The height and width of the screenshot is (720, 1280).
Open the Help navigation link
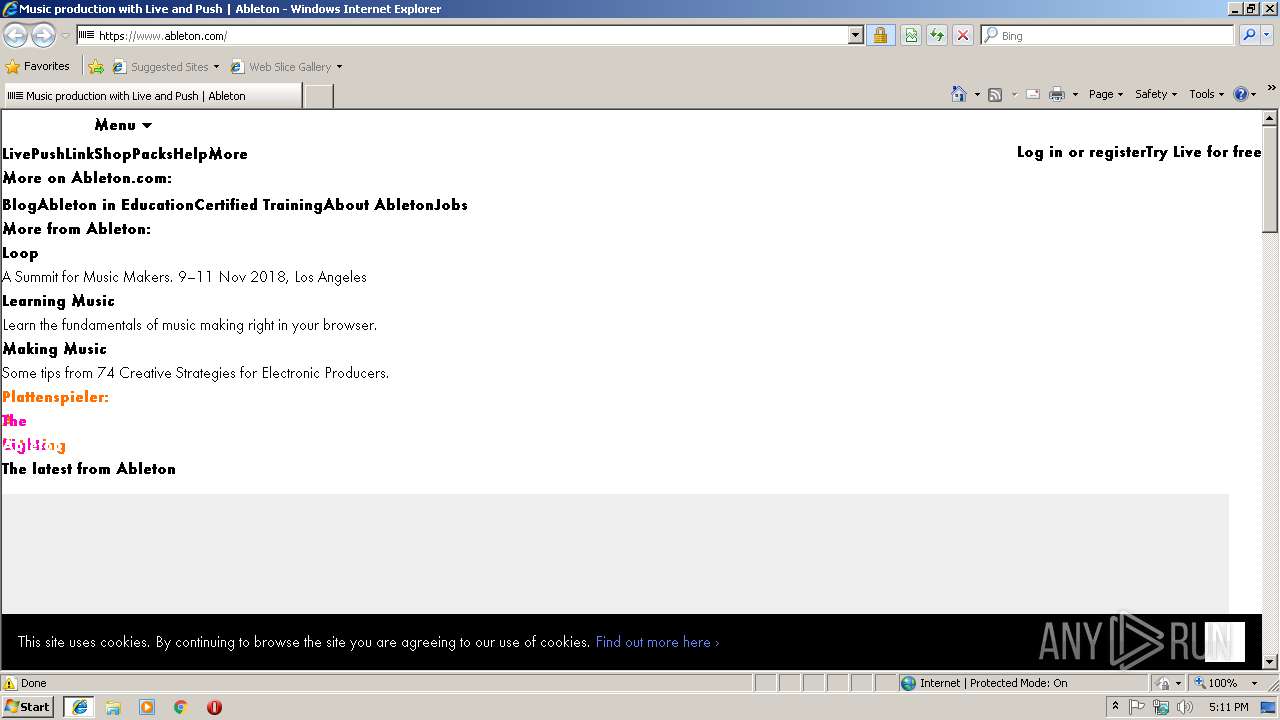190,154
